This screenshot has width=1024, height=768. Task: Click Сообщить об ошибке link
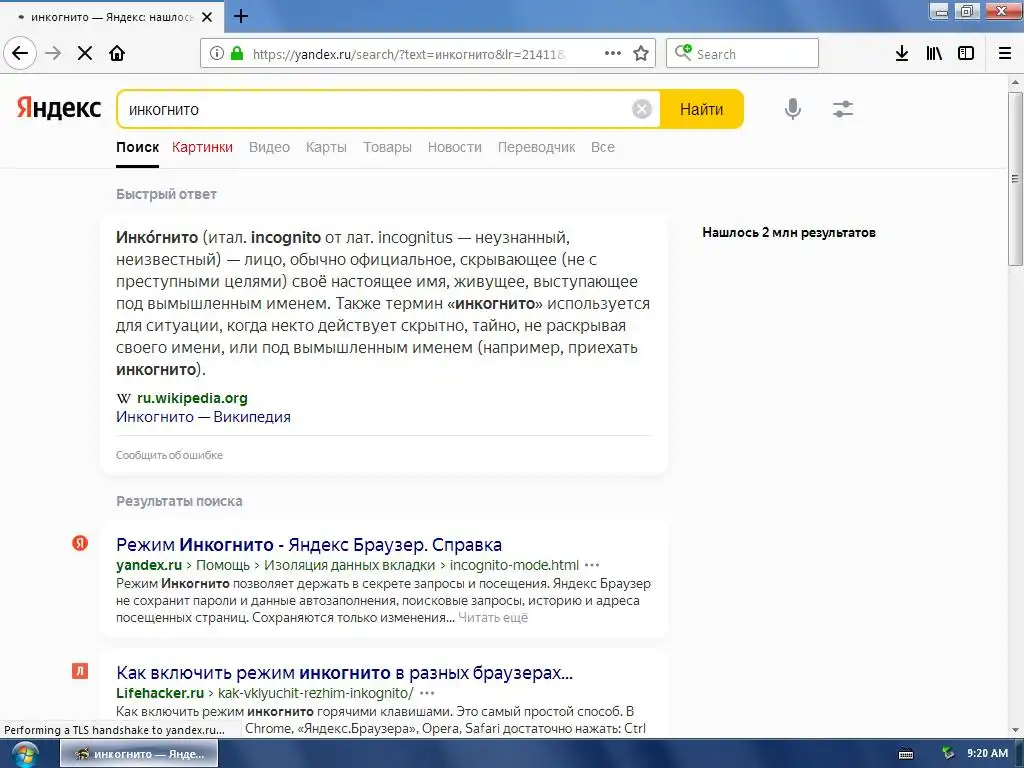point(169,455)
